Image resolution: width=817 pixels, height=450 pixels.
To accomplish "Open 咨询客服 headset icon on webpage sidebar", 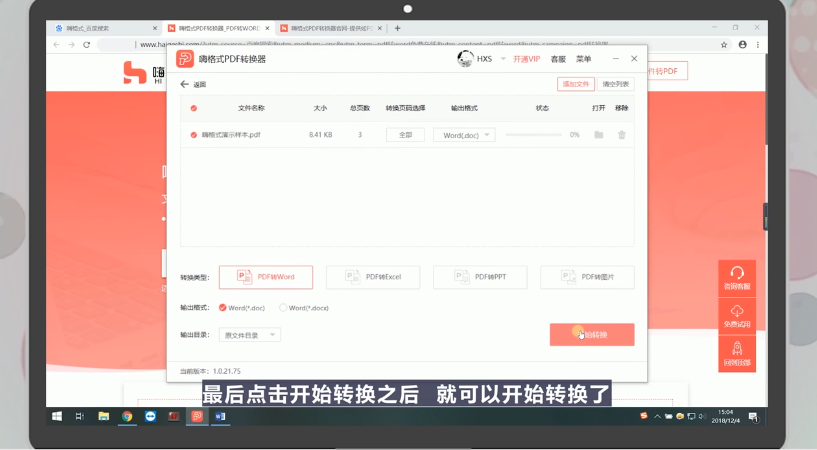I will pyautogui.click(x=737, y=272).
